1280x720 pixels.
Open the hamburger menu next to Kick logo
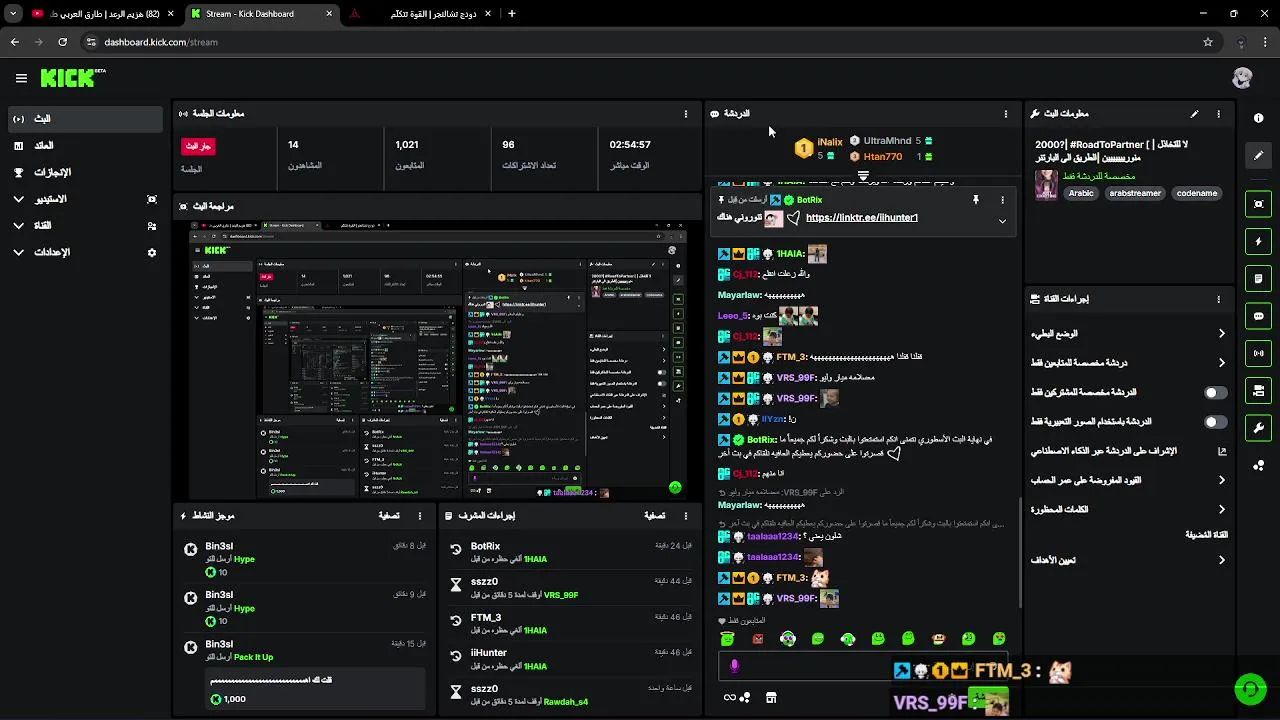tap(21, 78)
